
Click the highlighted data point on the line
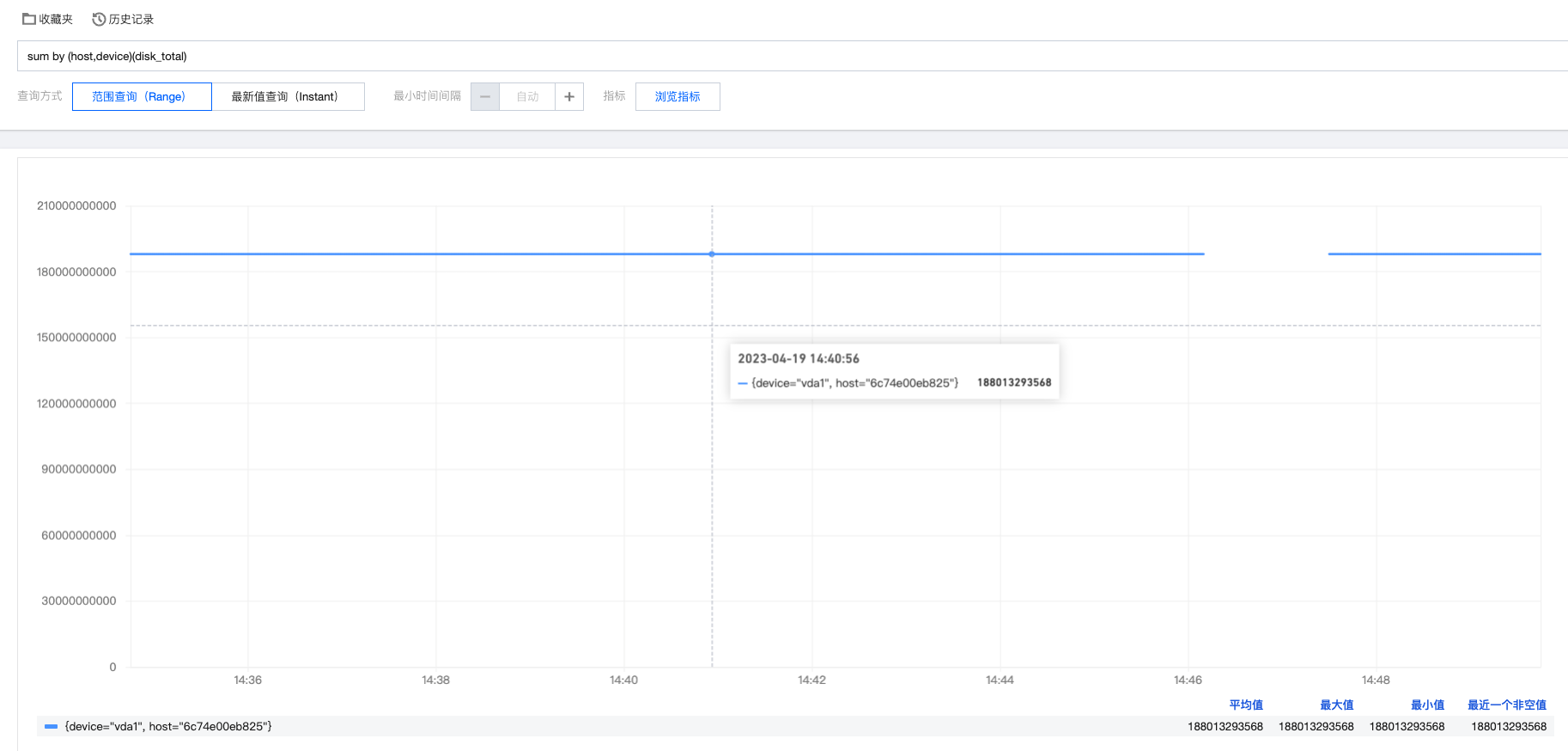[712, 254]
